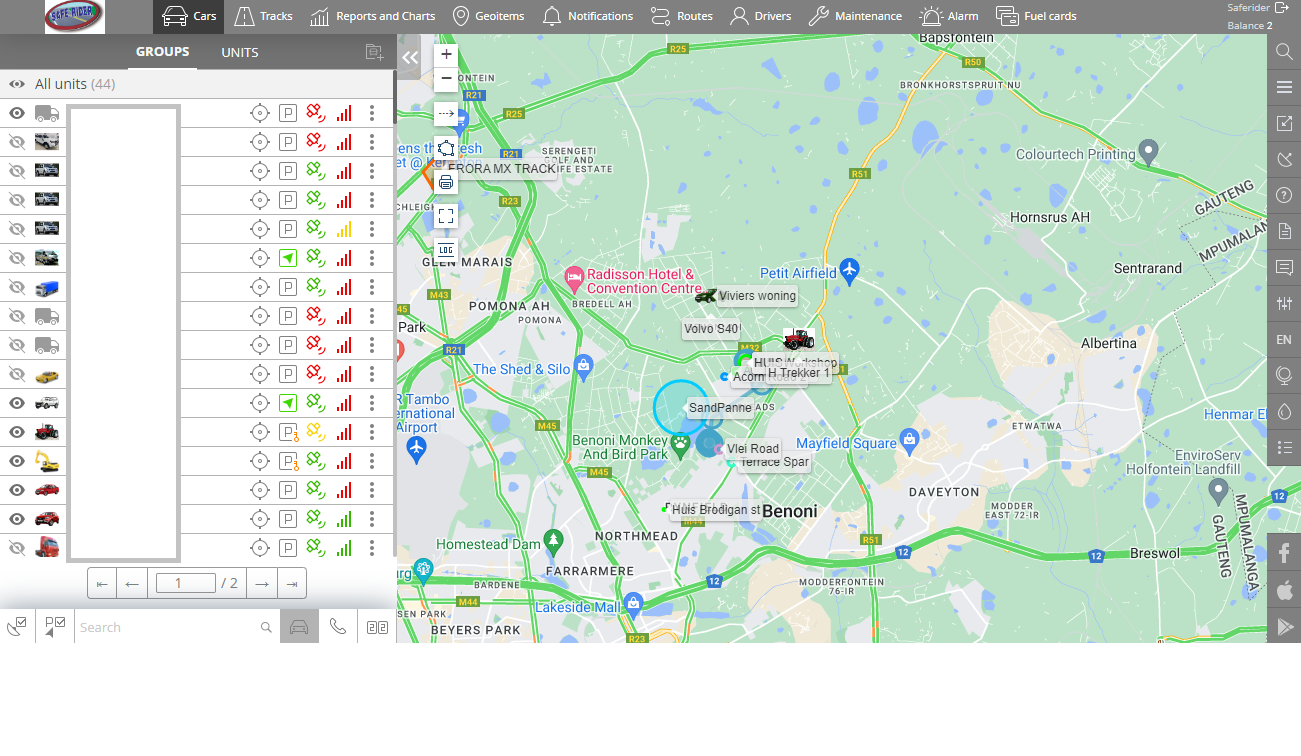
Task: Locate the red tractor unit on map
Action: 260,432
